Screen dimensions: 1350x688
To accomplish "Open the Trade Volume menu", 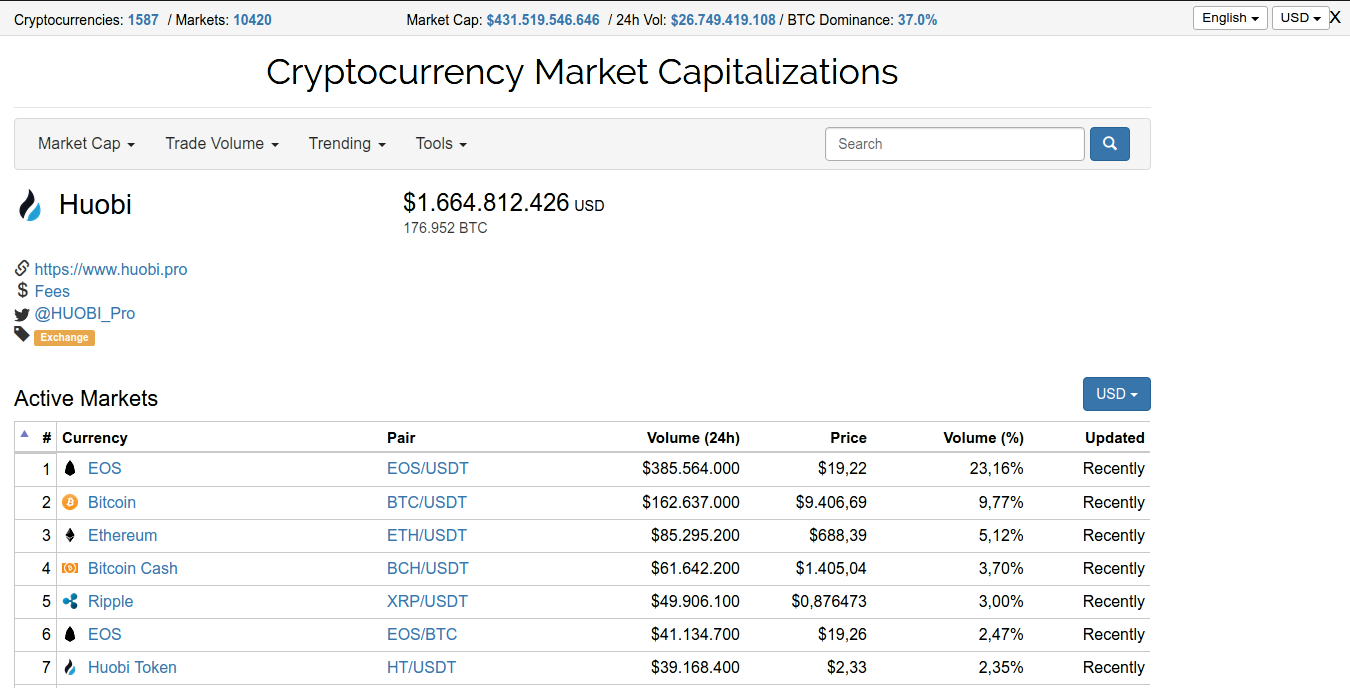I will [222, 144].
